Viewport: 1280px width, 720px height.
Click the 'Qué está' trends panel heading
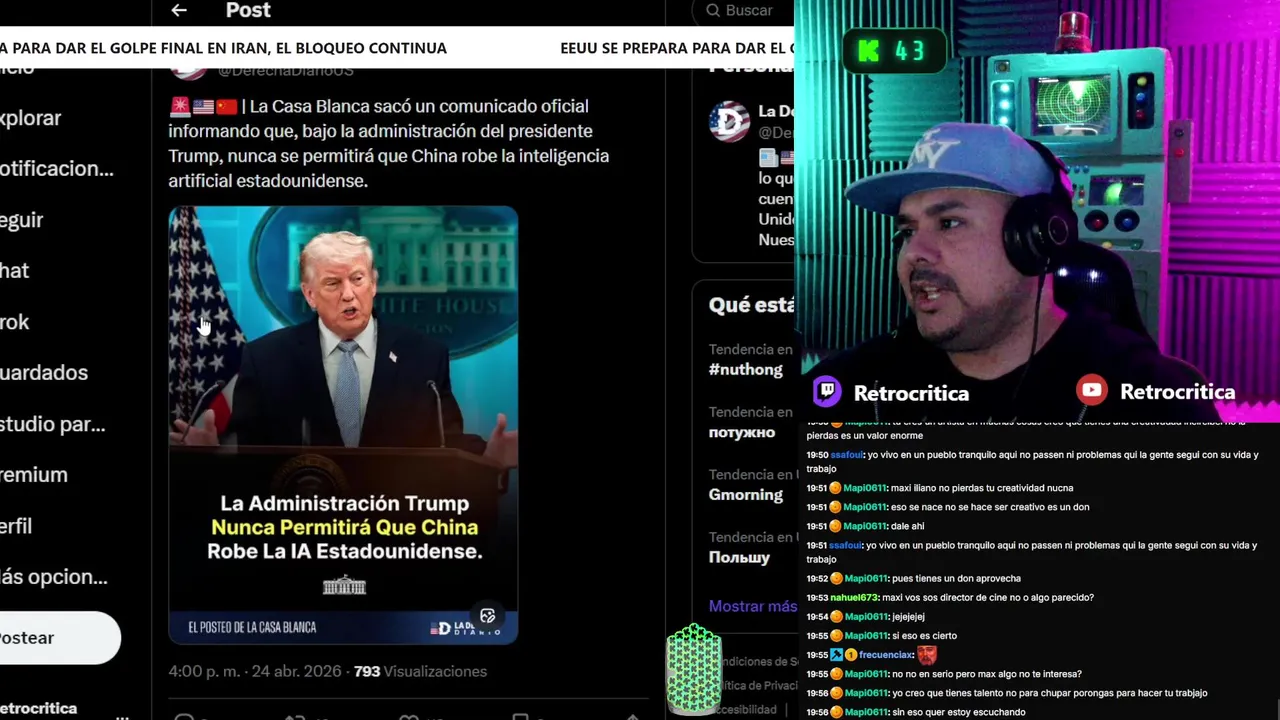(752, 305)
